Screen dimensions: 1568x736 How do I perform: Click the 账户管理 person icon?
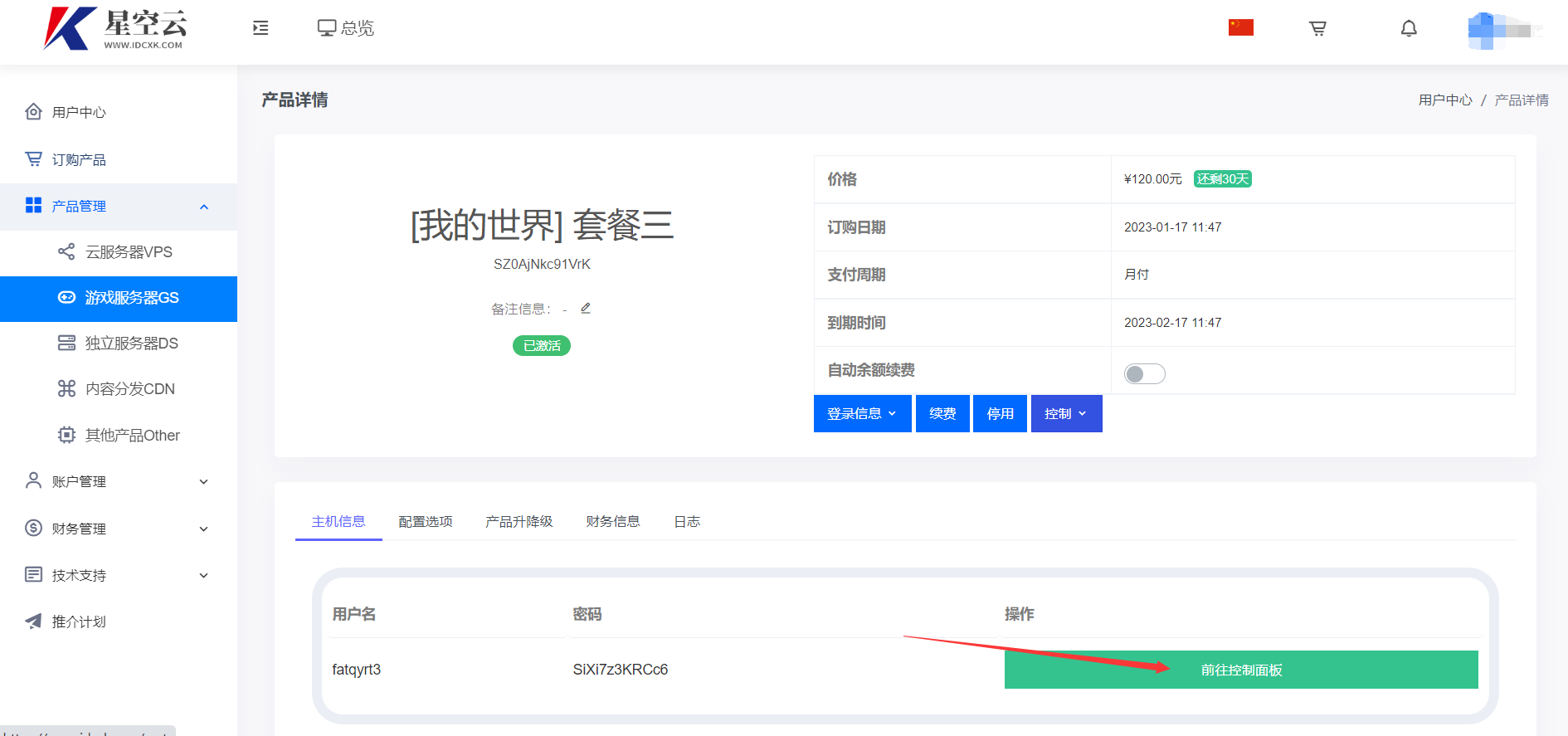[x=33, y=480]
